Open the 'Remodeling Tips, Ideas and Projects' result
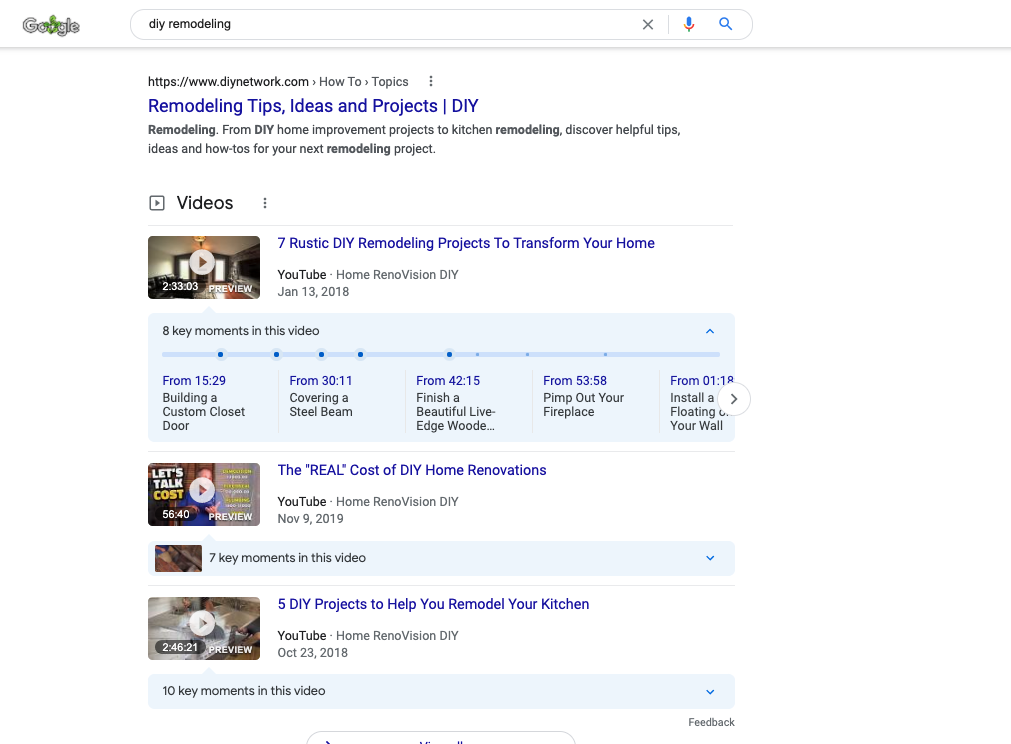This screenshot has height=744, width=1011. coord(313,106)
